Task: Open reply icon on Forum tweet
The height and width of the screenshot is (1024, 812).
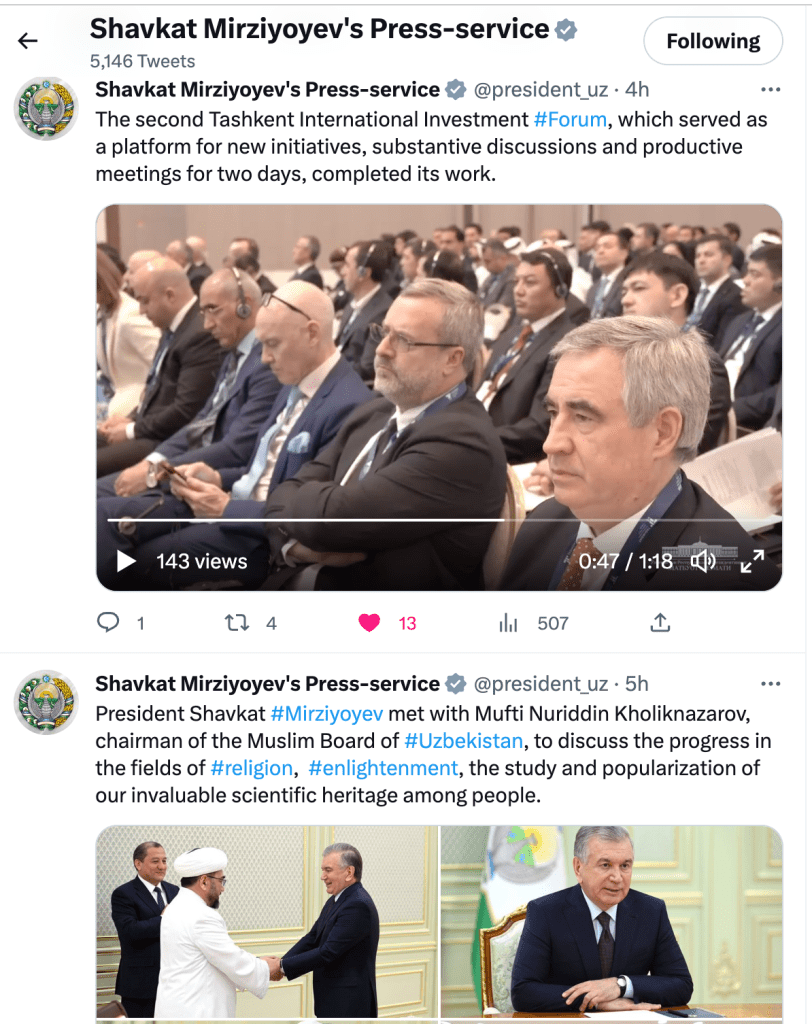Action: pos(108,622)
